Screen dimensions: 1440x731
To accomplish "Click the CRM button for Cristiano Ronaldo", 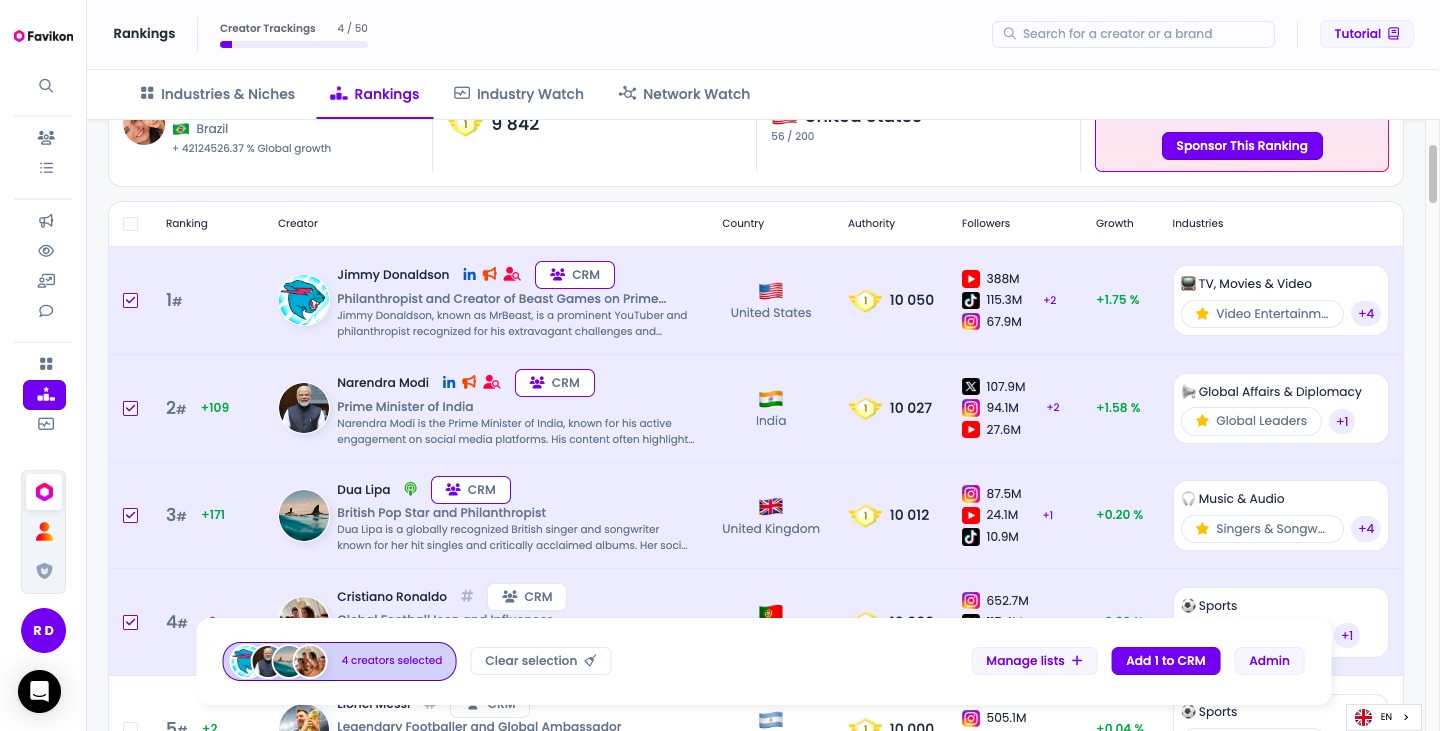I will (x=527, y=597).
